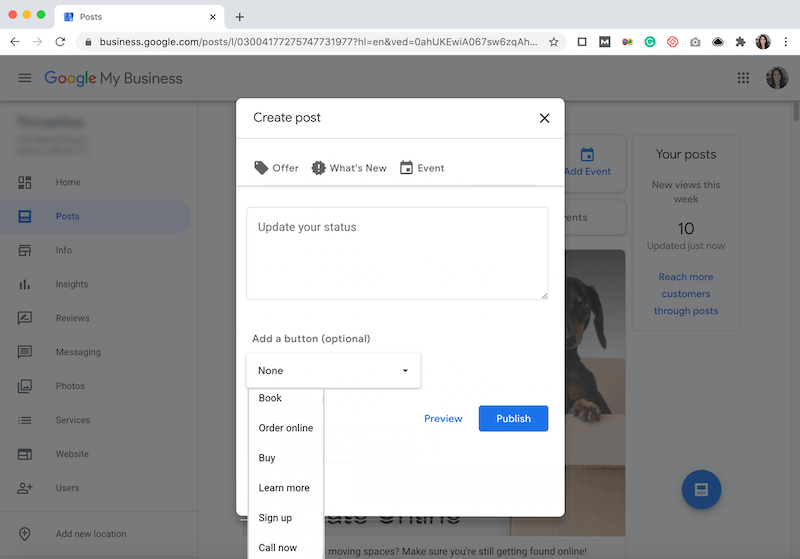Screen dimensions: 800x559
Task: Click the camera extension icon
Action: [695, 42]
